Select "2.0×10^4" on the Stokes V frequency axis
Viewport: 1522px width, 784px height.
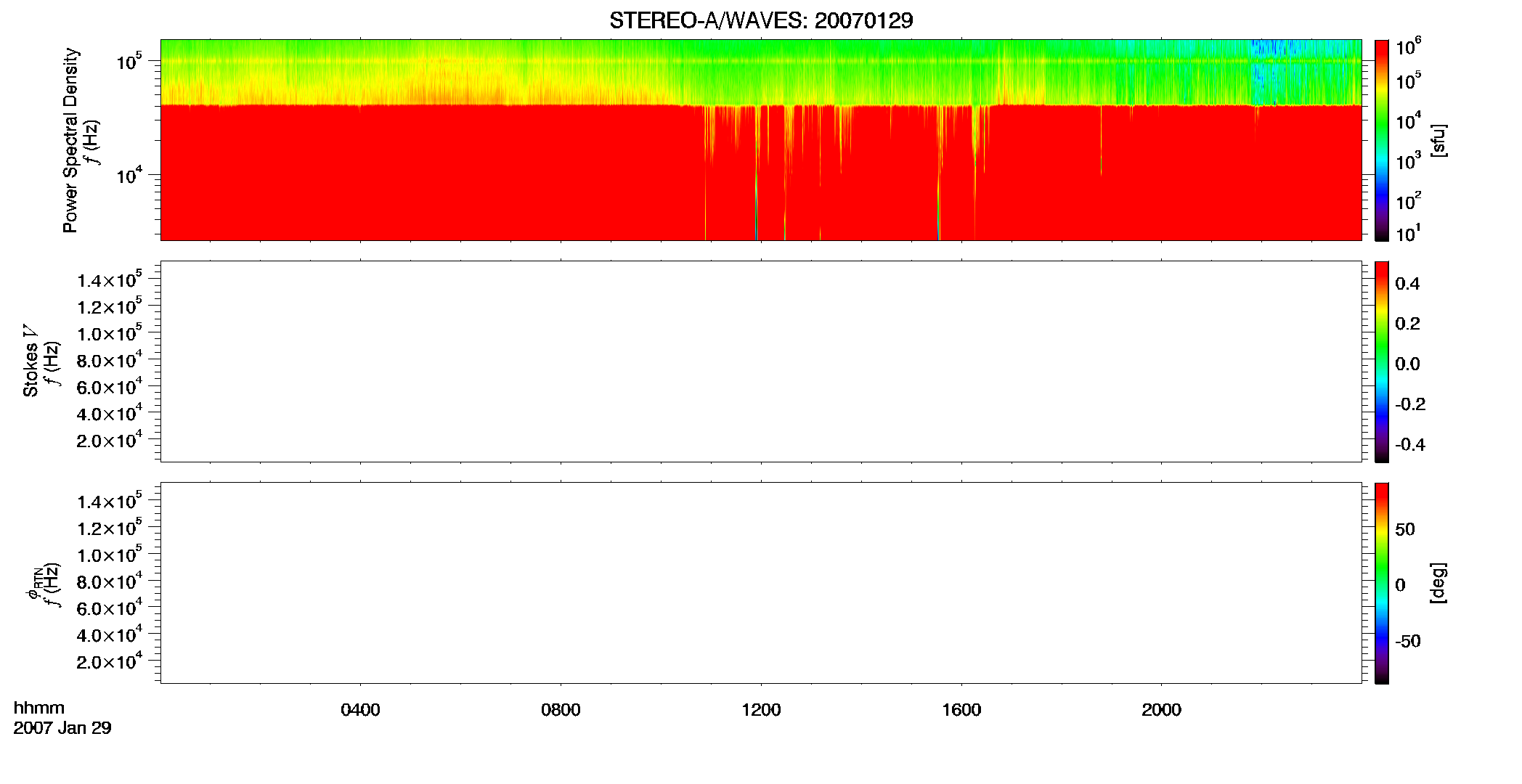(x=110, y=439)
